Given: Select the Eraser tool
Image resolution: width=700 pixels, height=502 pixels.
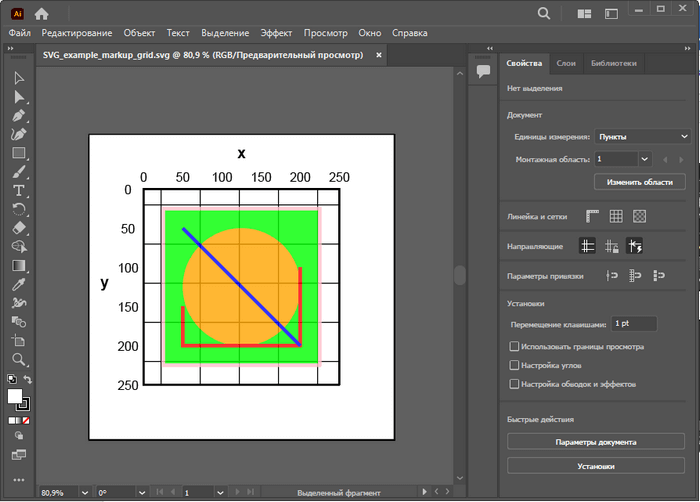Looking at the screenshot, I should (x=19, y=228).
